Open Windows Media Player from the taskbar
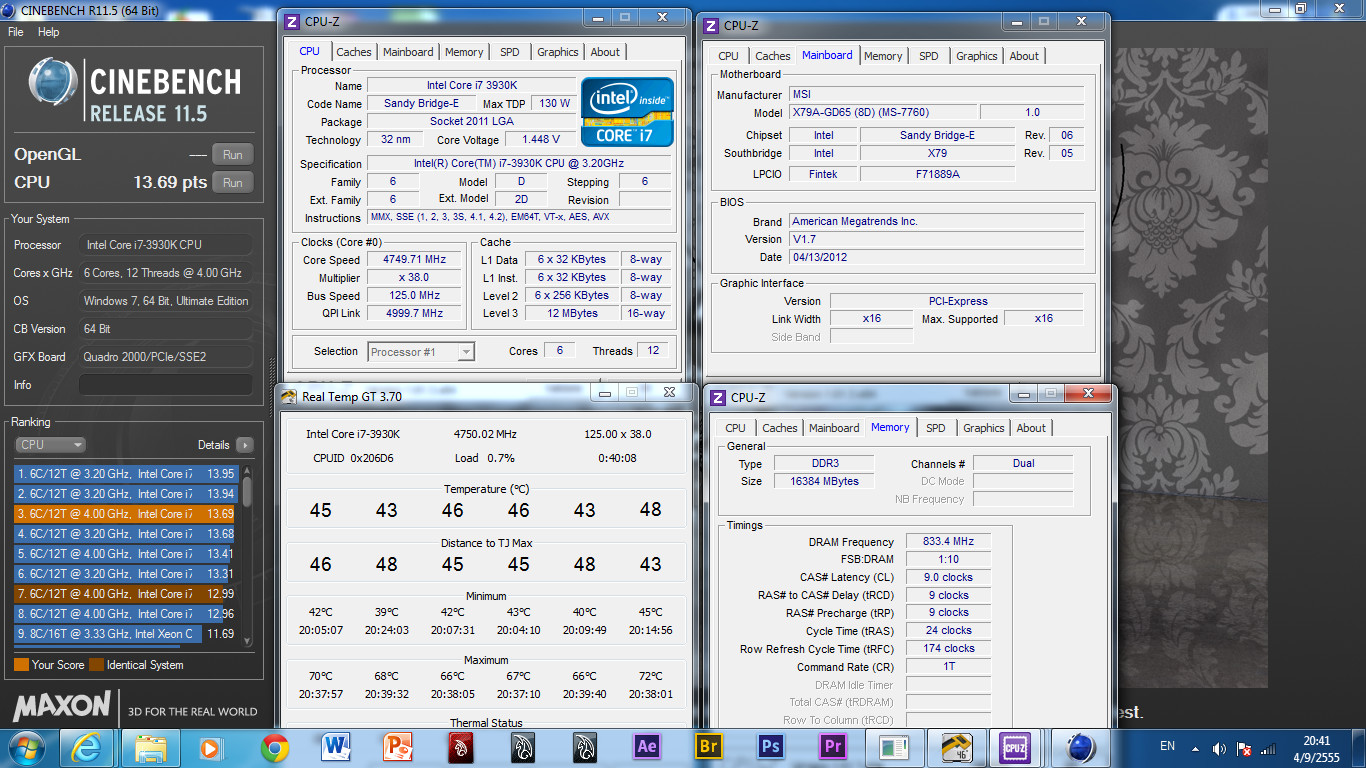The height and width of the screenshot is (768, 1366). (210, 747)
